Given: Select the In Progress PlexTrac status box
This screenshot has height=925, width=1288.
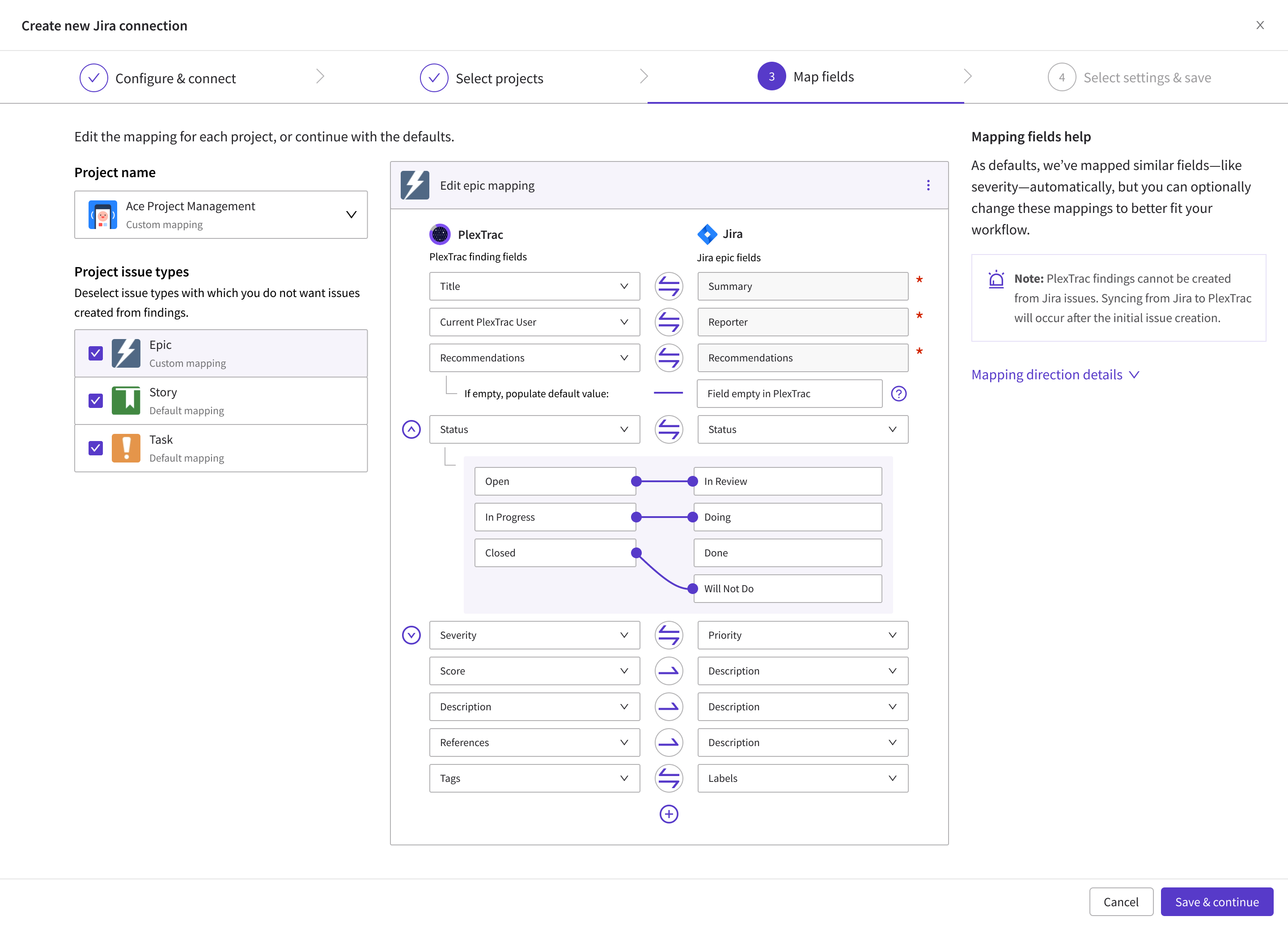Looking at the screenshot, I should tap(555, 517).
